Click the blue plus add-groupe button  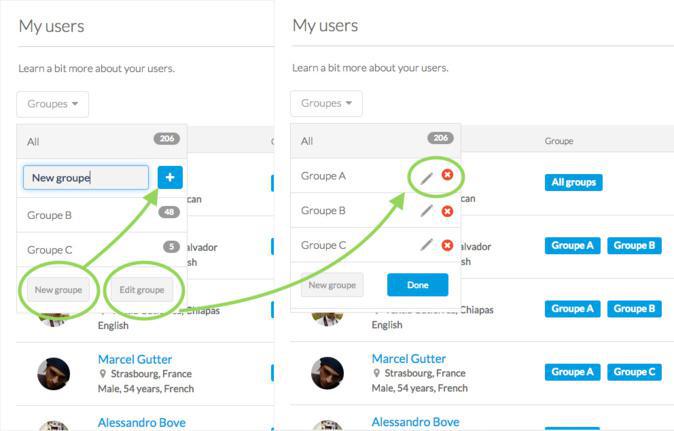pos(170,178)
